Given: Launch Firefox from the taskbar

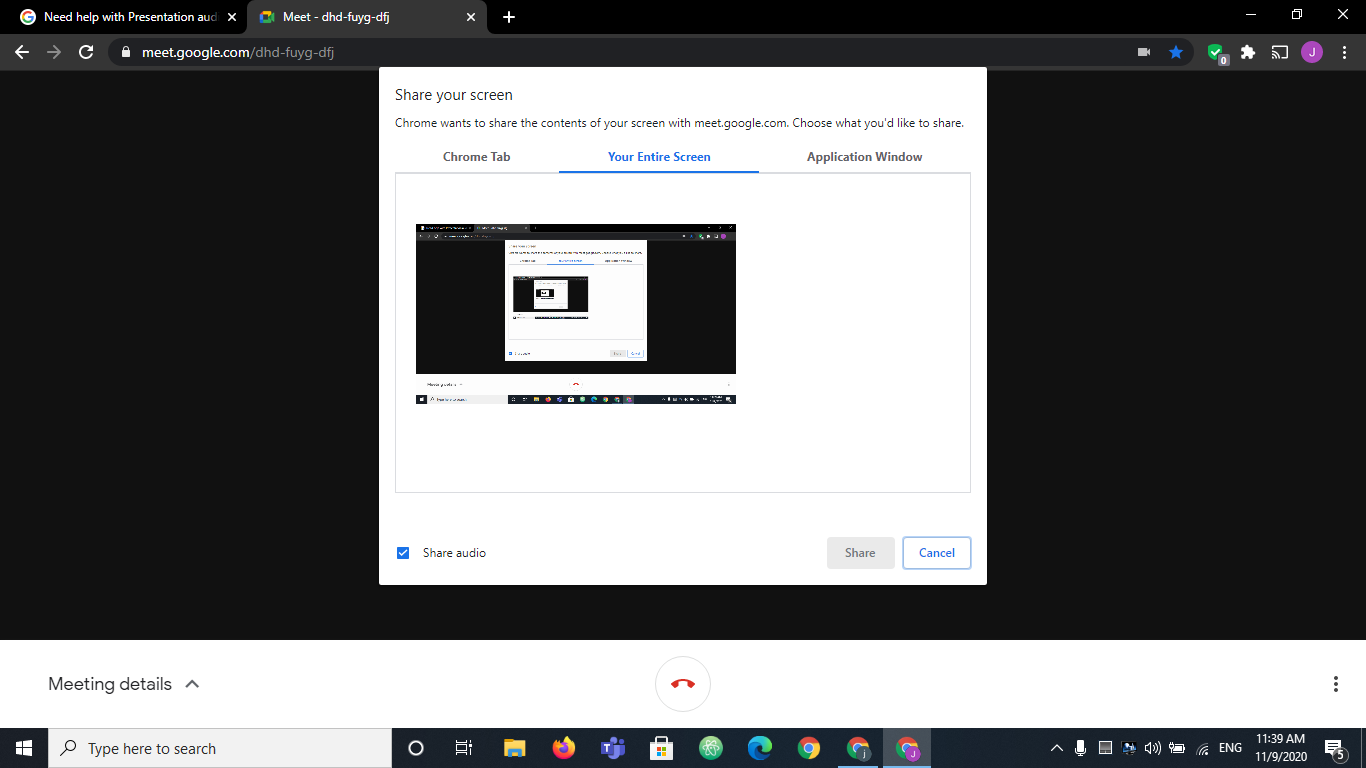Looking at the screenshot, I should 563,747.
